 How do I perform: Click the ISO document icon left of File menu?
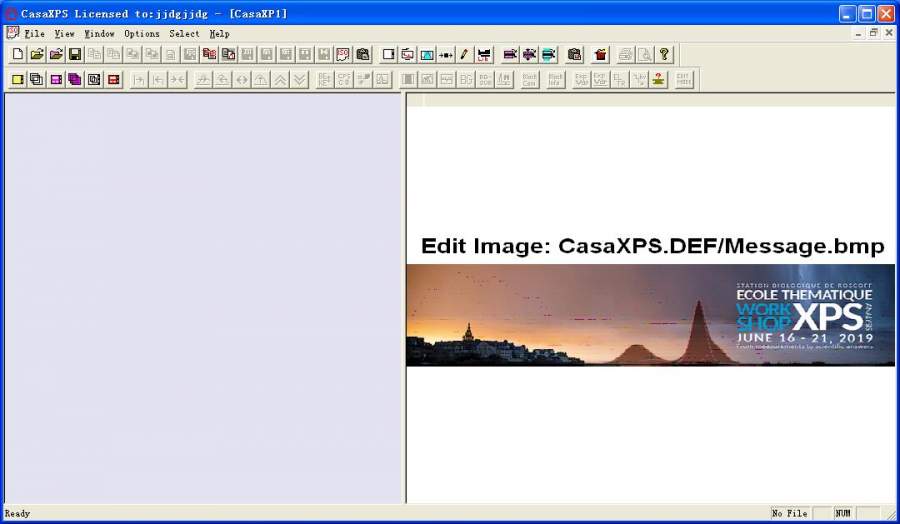tap(13, 33)
